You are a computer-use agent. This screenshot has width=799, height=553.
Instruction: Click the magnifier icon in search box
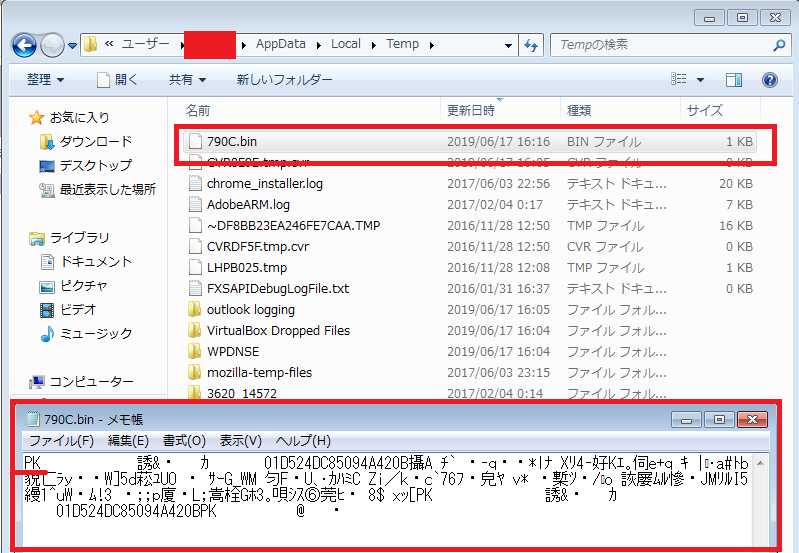click(x=779, y=45)
